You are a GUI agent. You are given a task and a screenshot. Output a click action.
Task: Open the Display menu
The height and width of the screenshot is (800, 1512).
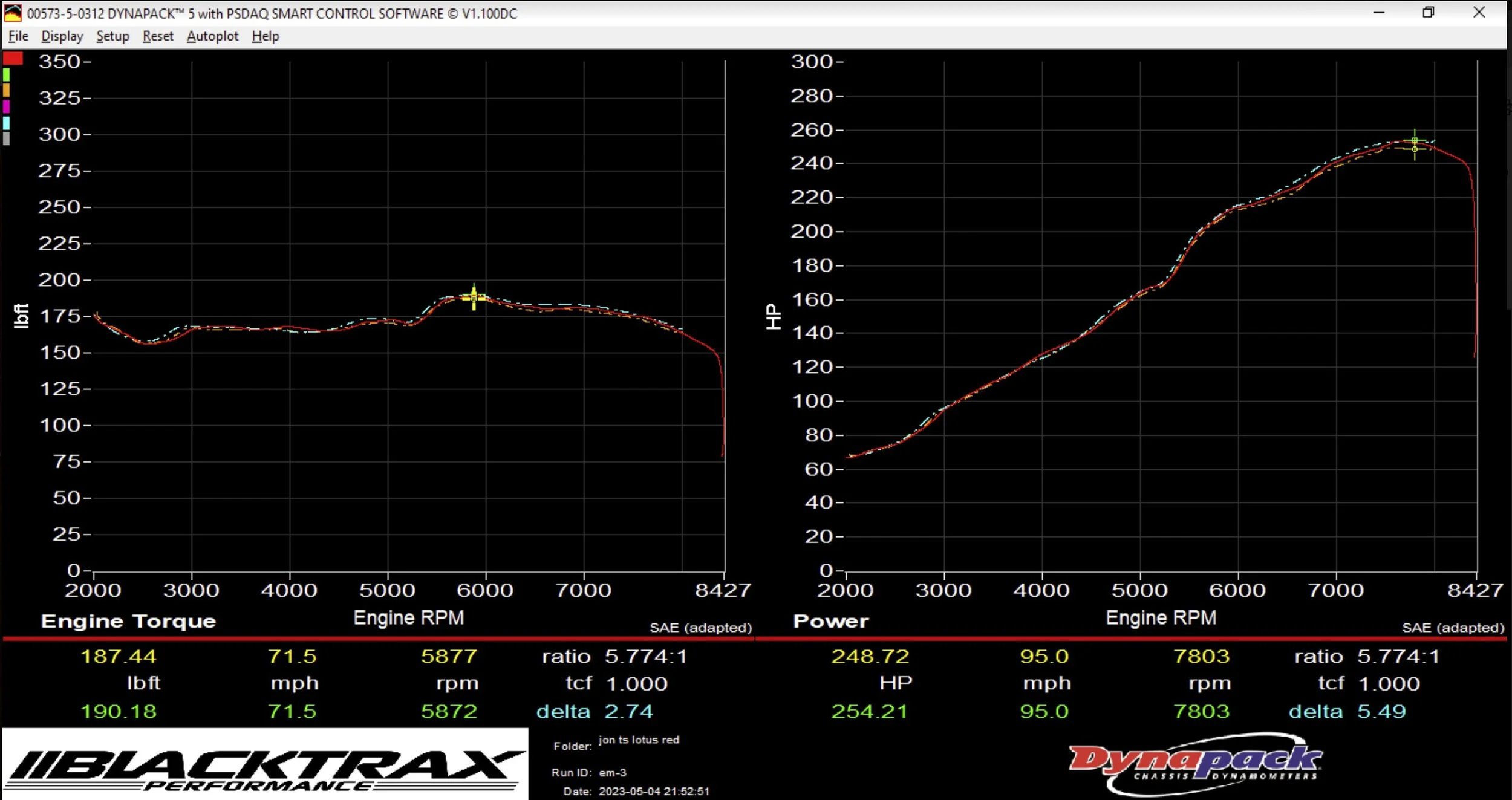point(62,36)
